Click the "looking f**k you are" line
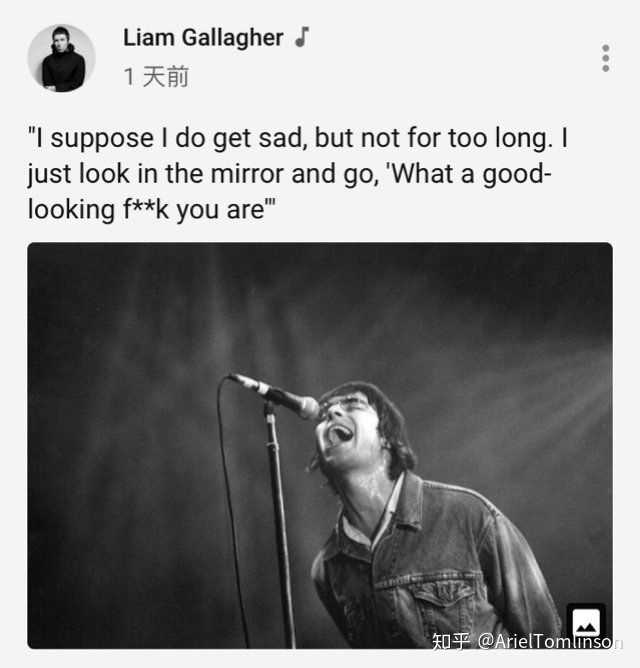The image size is (640, 668). (x=151, y=210)
